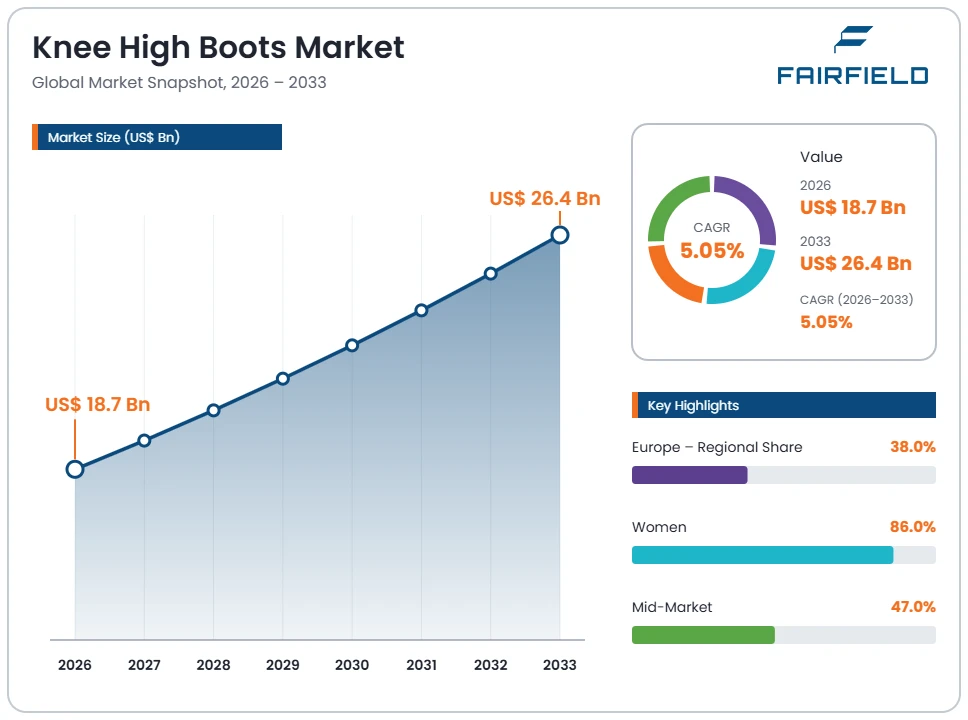Image resolution: width=968 pixels, height=720 pixels.
Task: Click the Mid-Market label
Action: coord(672,607)
